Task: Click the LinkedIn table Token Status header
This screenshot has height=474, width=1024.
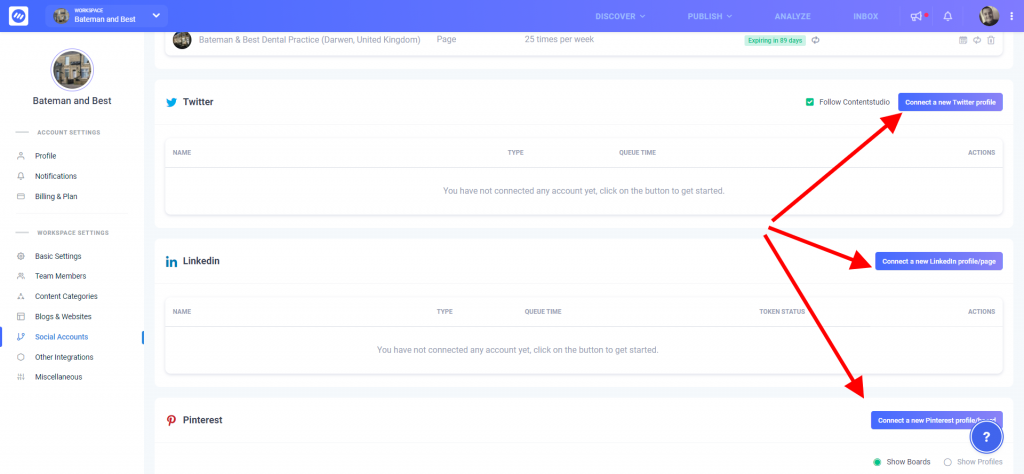Action: click(x=782, y=311)
